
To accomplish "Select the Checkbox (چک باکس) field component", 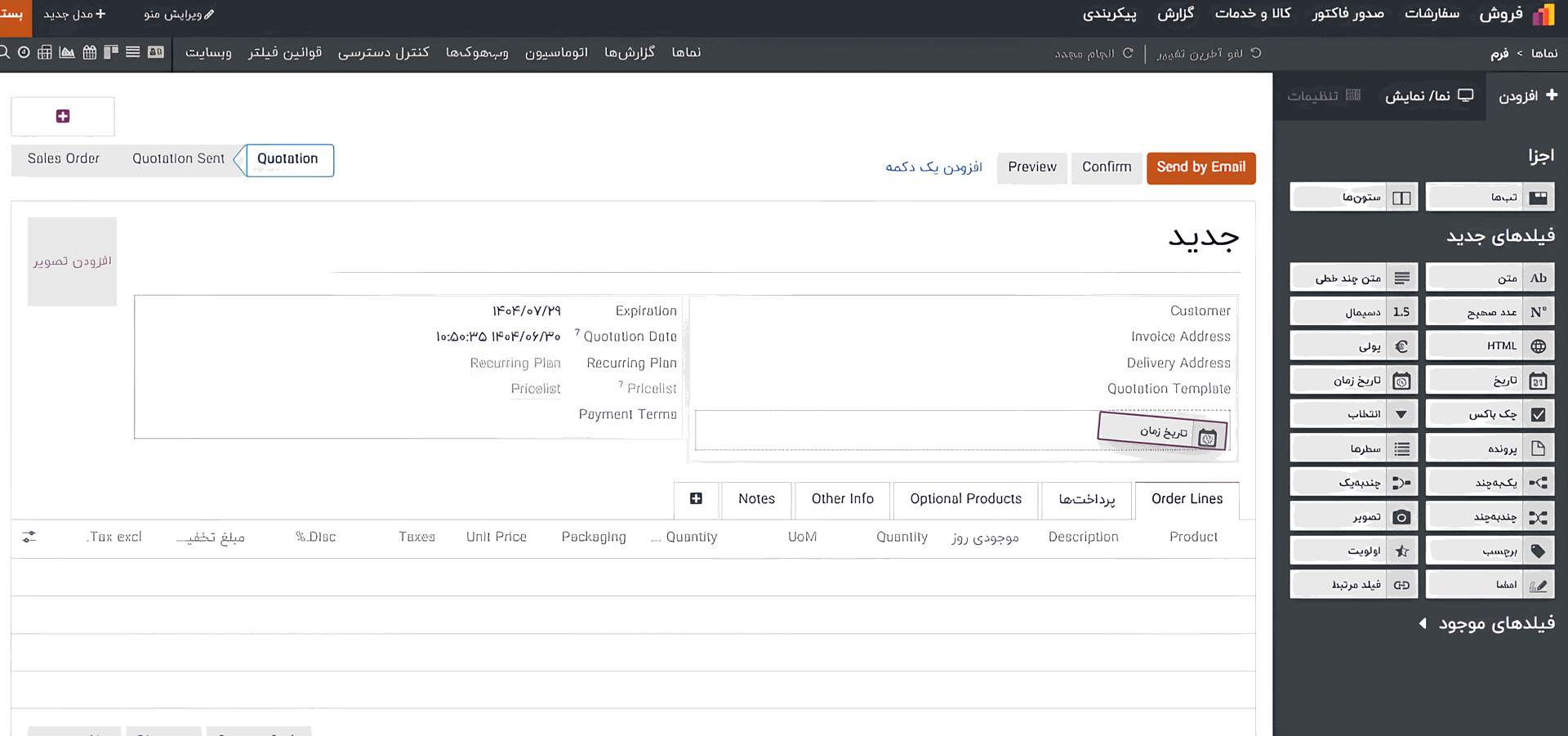I will [x=1490, y=414].
